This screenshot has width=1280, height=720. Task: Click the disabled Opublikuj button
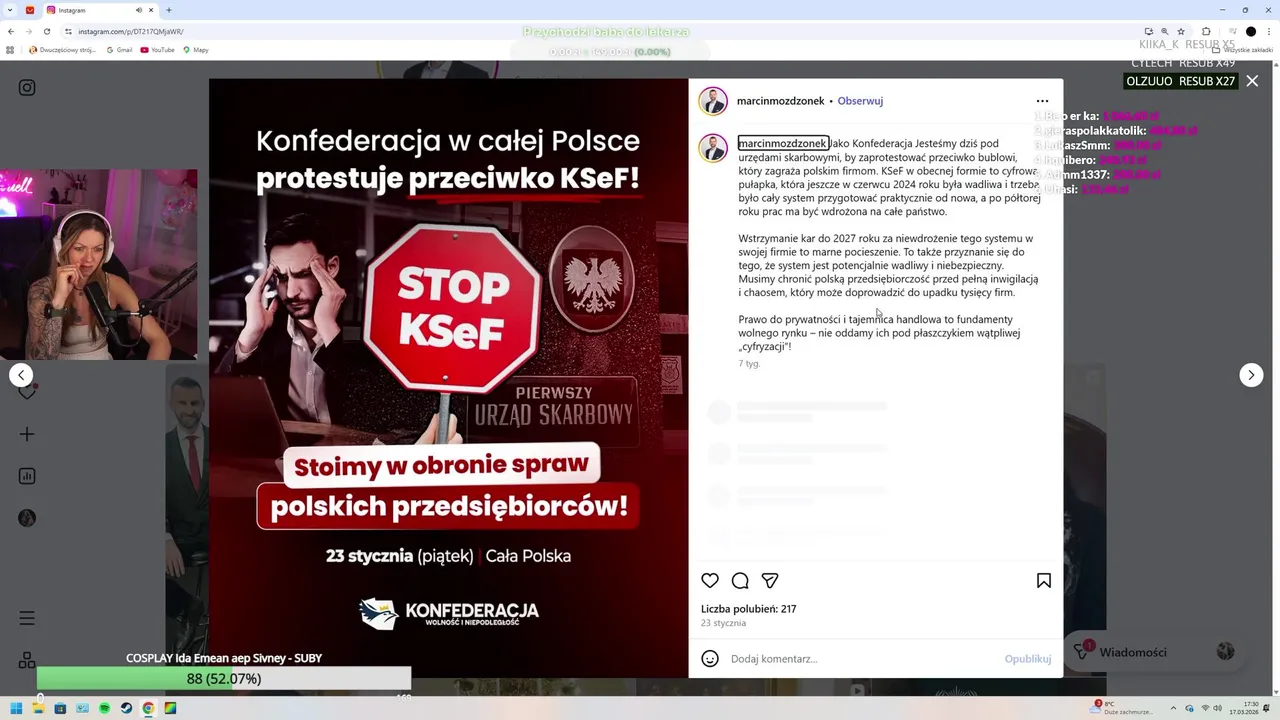pyautogui.click(x=1028, y=659)
